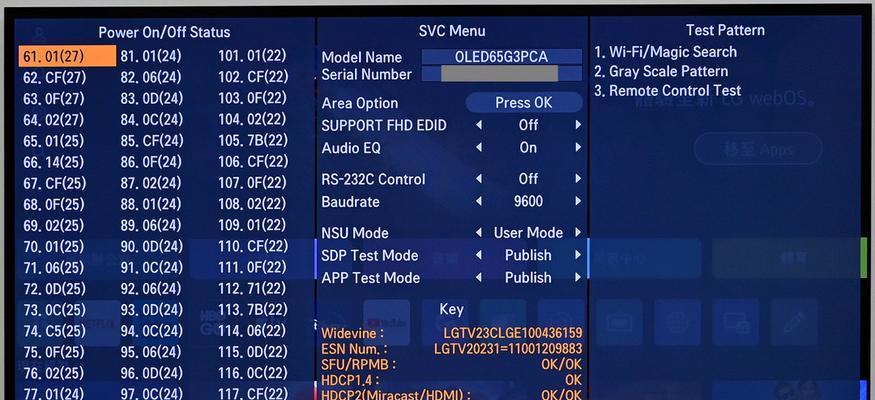Click the HDCP1.4 label
The height and width of the screenshot is (400, 875).
point(350,380)
